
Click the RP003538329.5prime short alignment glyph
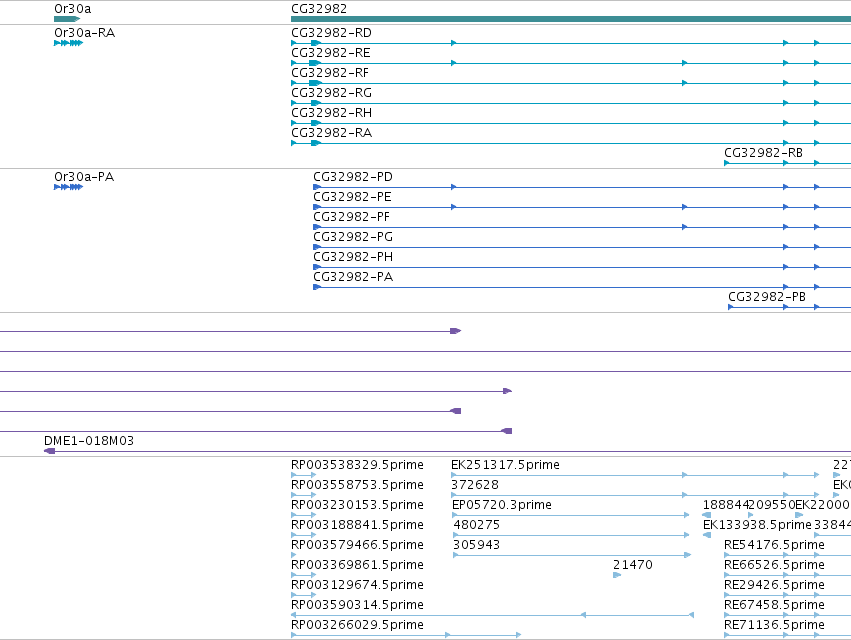[303, 475]
